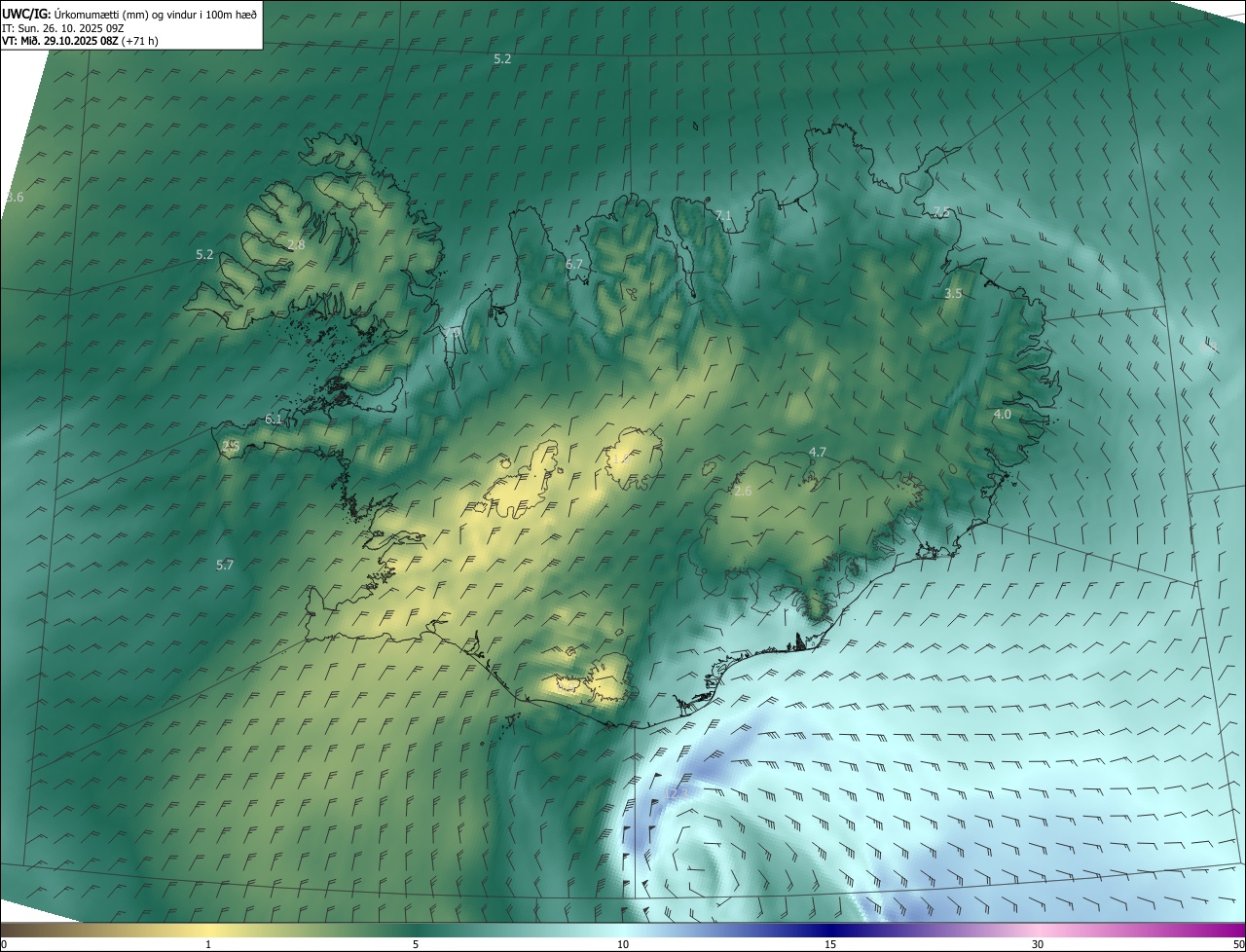Image resolution: width=1246 pixels, height=952 pixels.
Task: Click the value 4.7 north of Vatnajökull
Action: click(818, 452)
